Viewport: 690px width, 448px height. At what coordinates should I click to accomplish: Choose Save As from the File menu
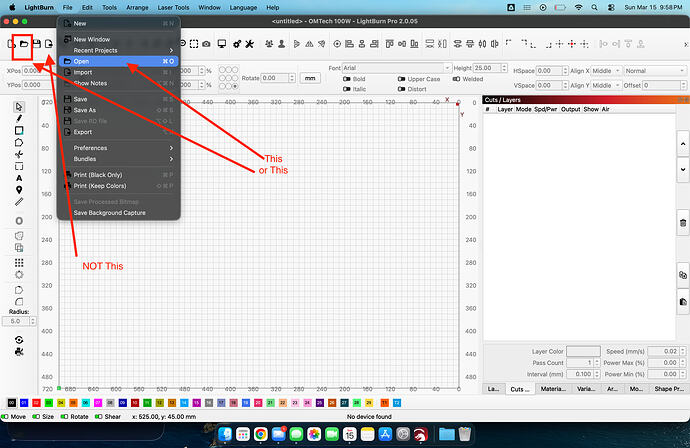tap(118, 110)
